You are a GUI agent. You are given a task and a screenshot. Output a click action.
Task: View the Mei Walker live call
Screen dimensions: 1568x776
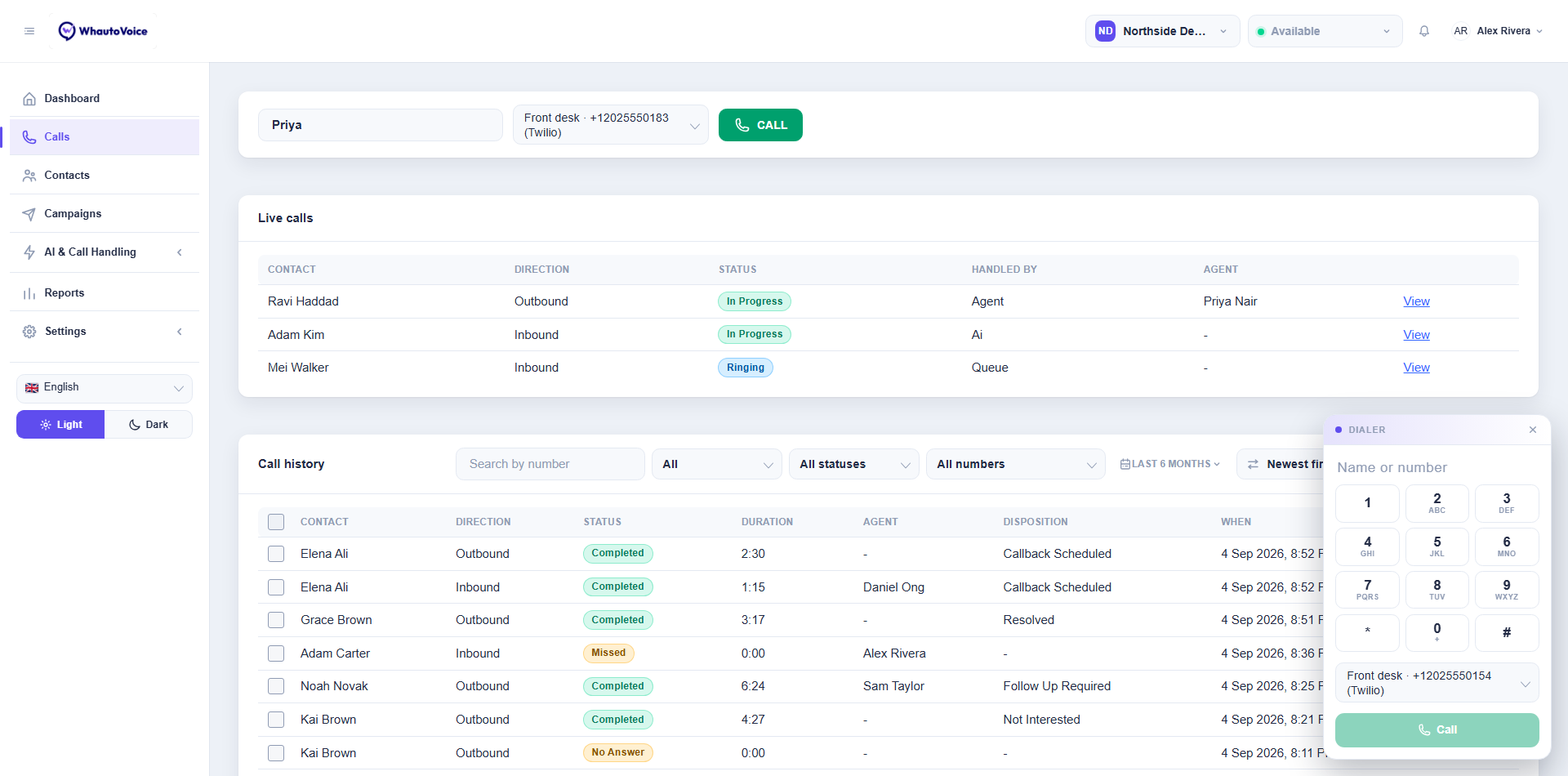click(1416, 368)
